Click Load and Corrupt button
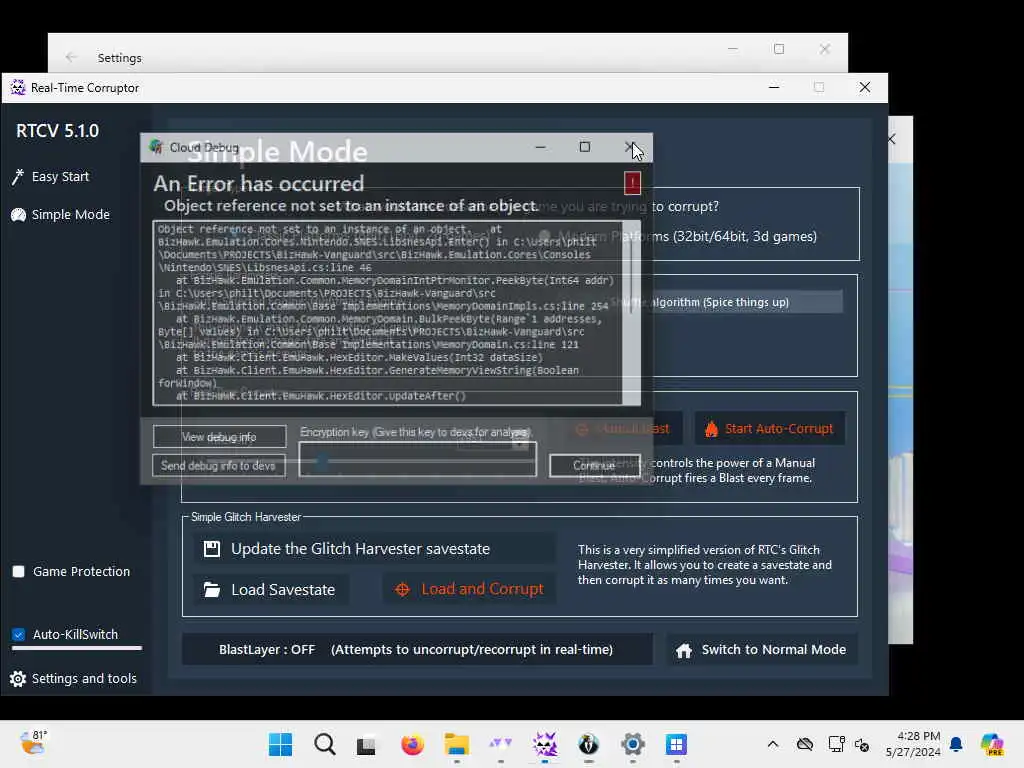1024x768 pixels. coord(469,589)
